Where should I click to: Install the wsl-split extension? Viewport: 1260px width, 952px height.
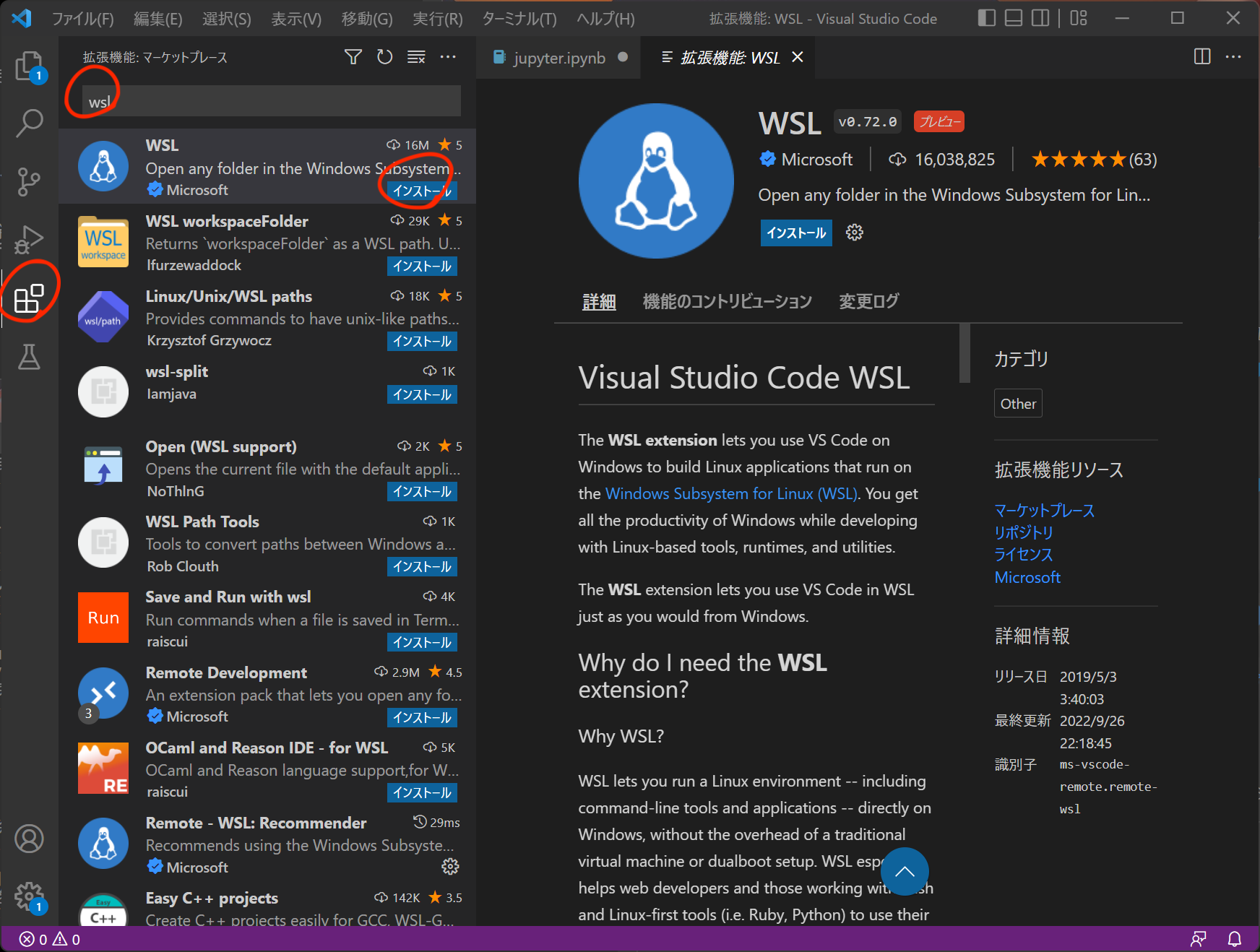422,395
